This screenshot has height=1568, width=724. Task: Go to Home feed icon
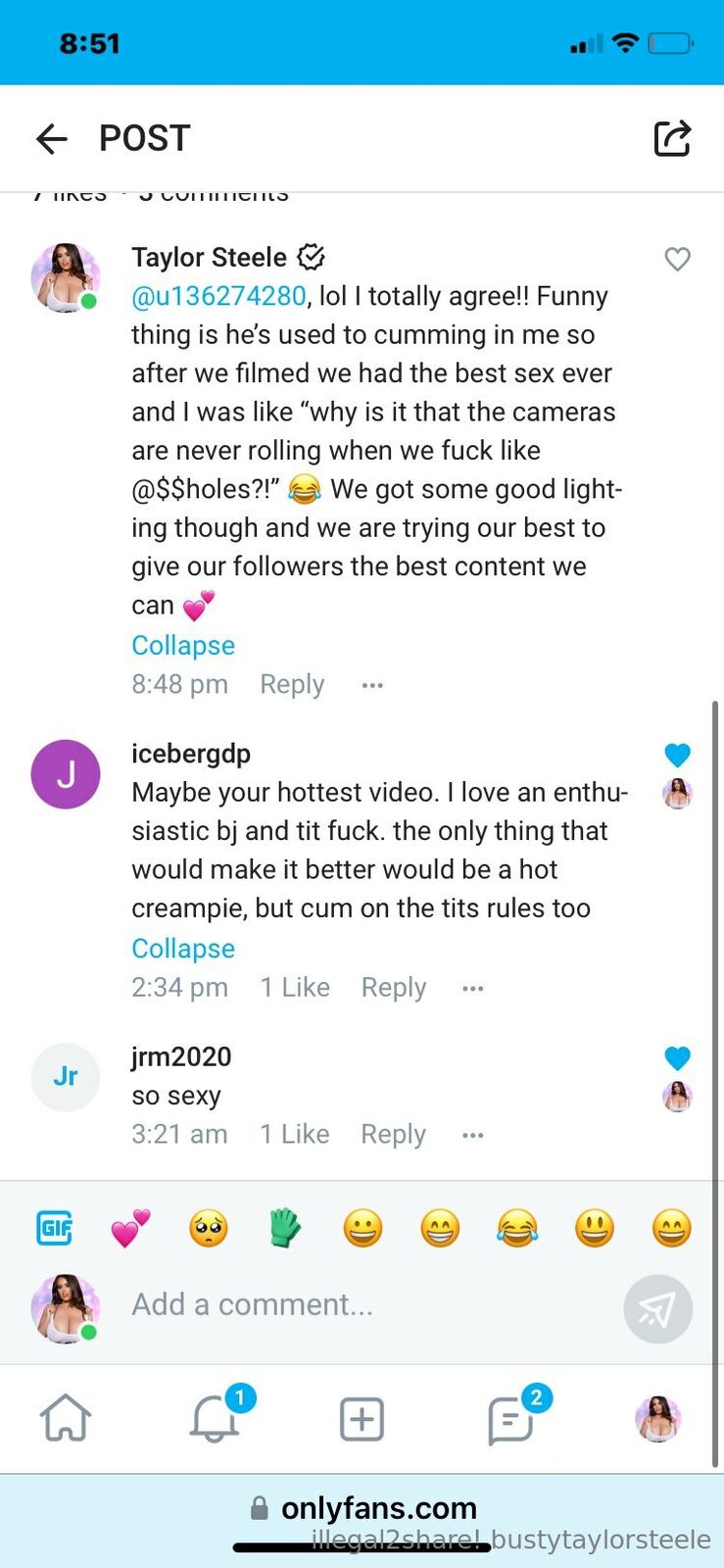(66, 1418)
